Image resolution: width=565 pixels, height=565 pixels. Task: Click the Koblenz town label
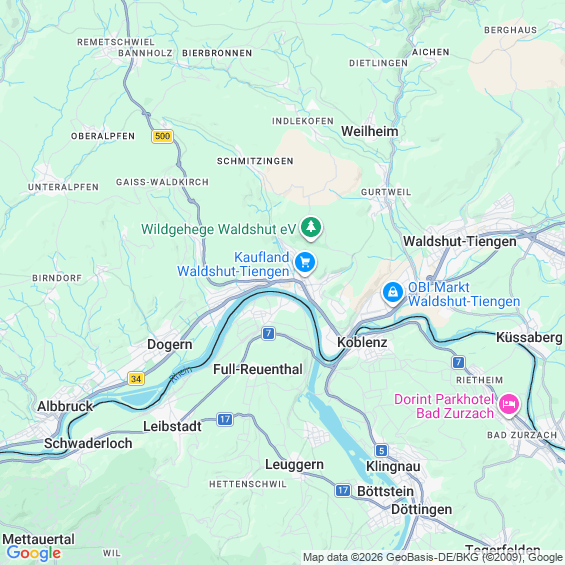point(362,342)
